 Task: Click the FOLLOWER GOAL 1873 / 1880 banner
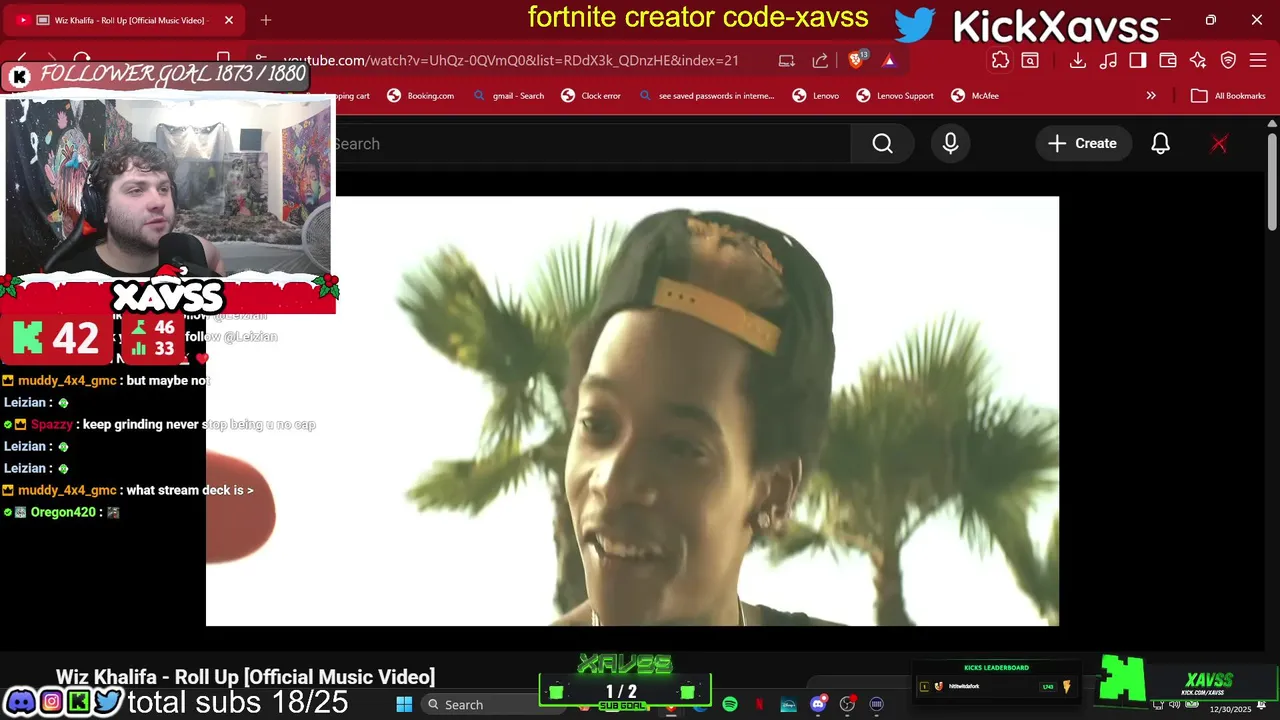point(156,74)
